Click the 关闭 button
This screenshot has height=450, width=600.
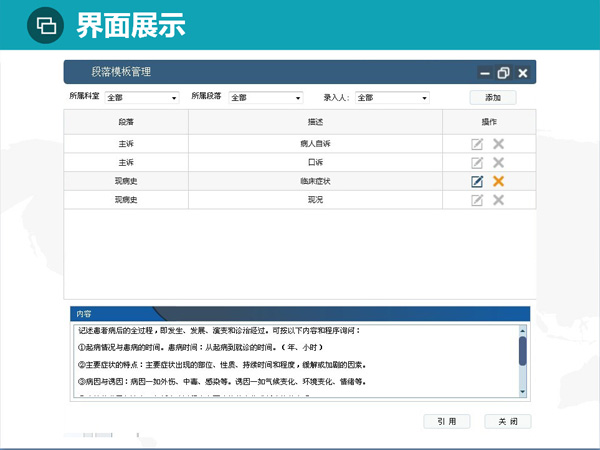(x=508, y=421)
